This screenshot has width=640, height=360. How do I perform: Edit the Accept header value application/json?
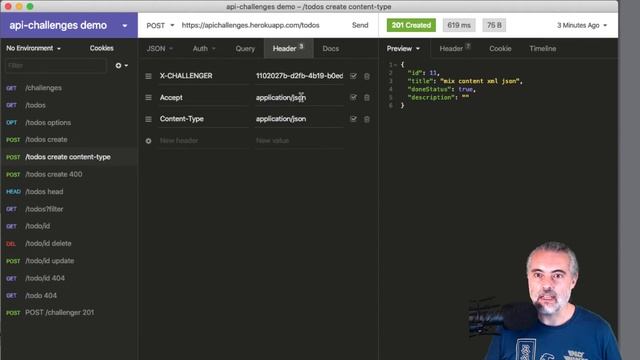point(299,98)
